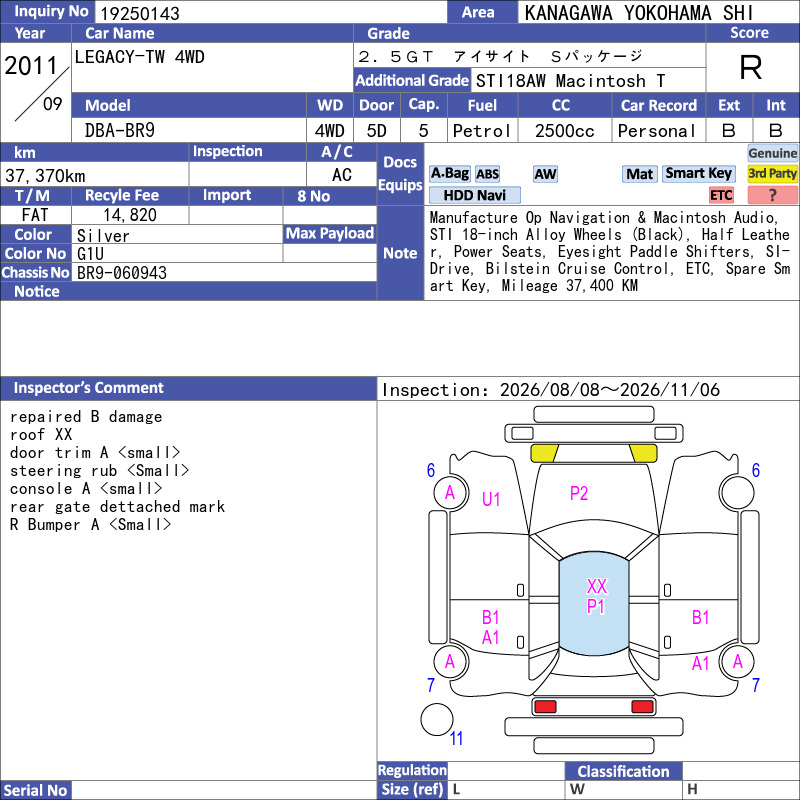
Task: Click the ABS equipment badge
Action: click(487, 174)
